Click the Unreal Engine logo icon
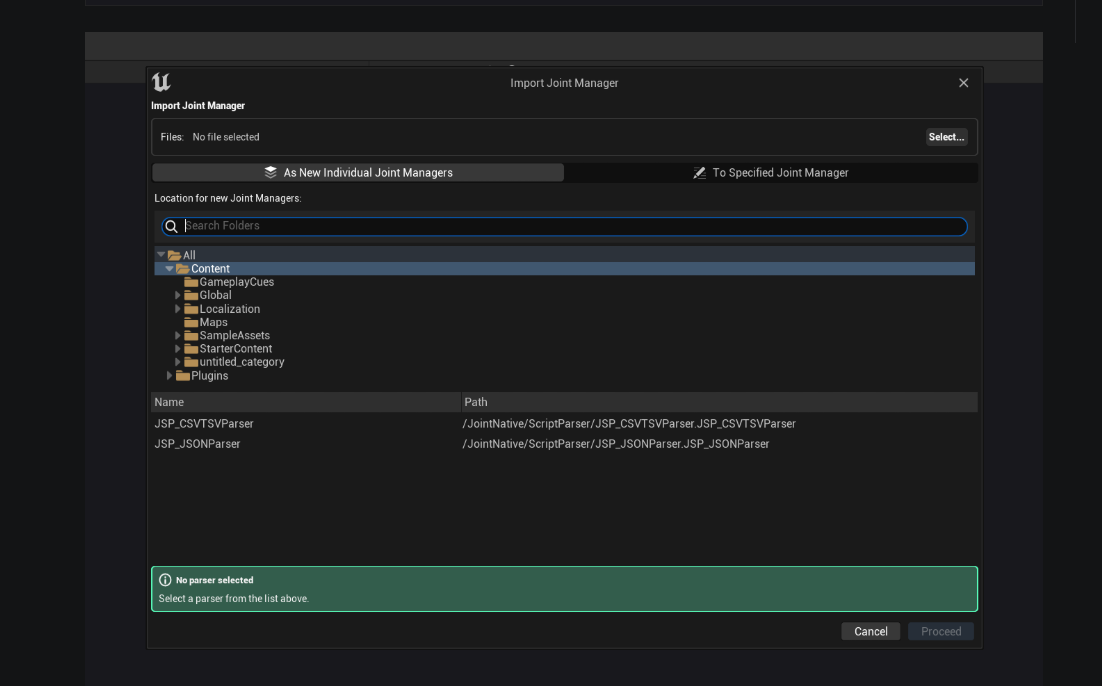The height and width of the screenshot is (686, 1102). click(161, 83)
